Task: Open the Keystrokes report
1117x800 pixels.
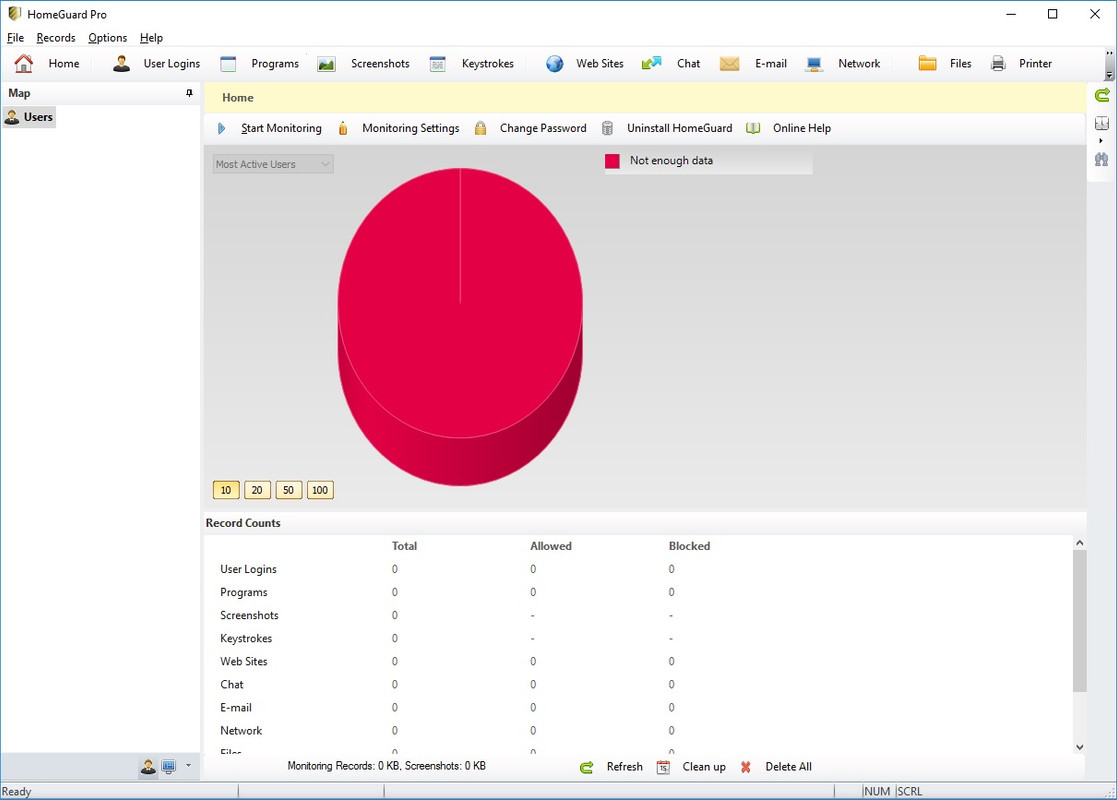Action: point(472,63)
